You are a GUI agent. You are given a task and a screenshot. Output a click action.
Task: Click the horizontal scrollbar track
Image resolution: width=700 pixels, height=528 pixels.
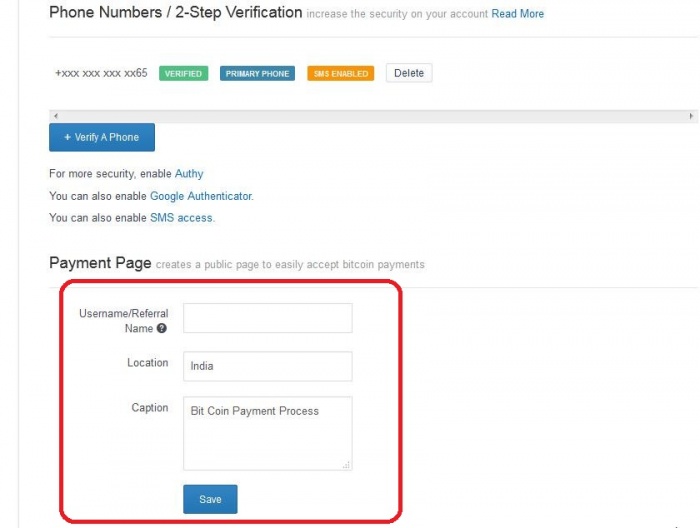coord(372,117)
